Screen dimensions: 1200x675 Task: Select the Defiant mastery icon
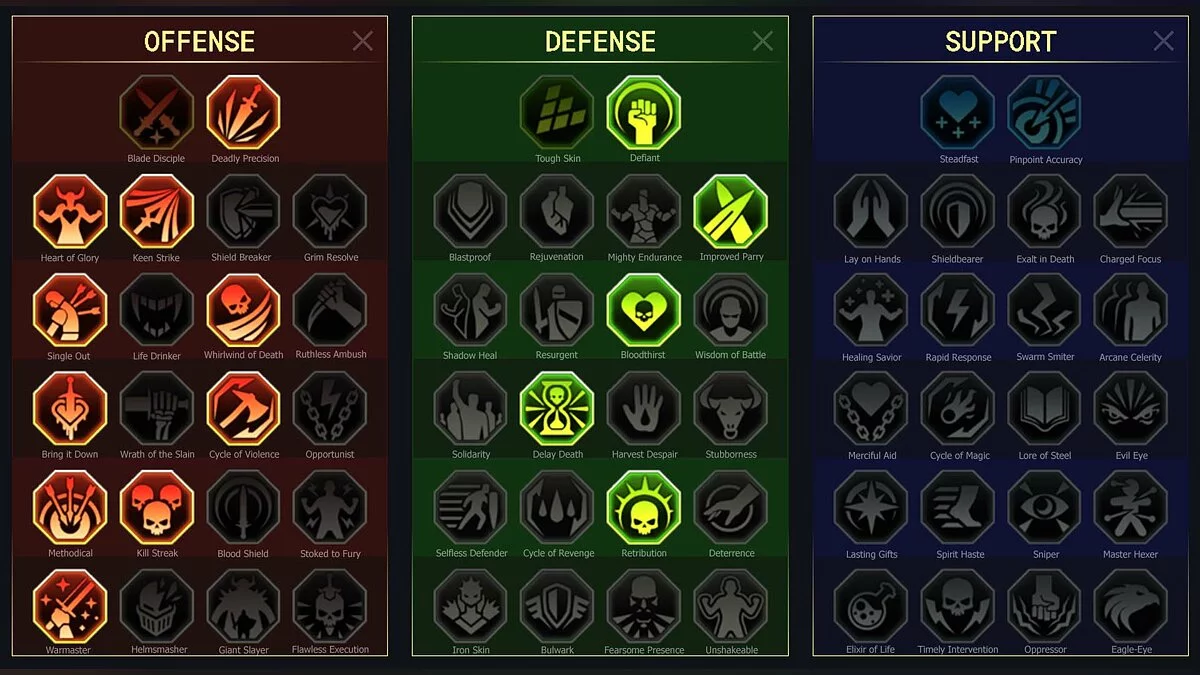pyautogui.click(x=644, y=113)
